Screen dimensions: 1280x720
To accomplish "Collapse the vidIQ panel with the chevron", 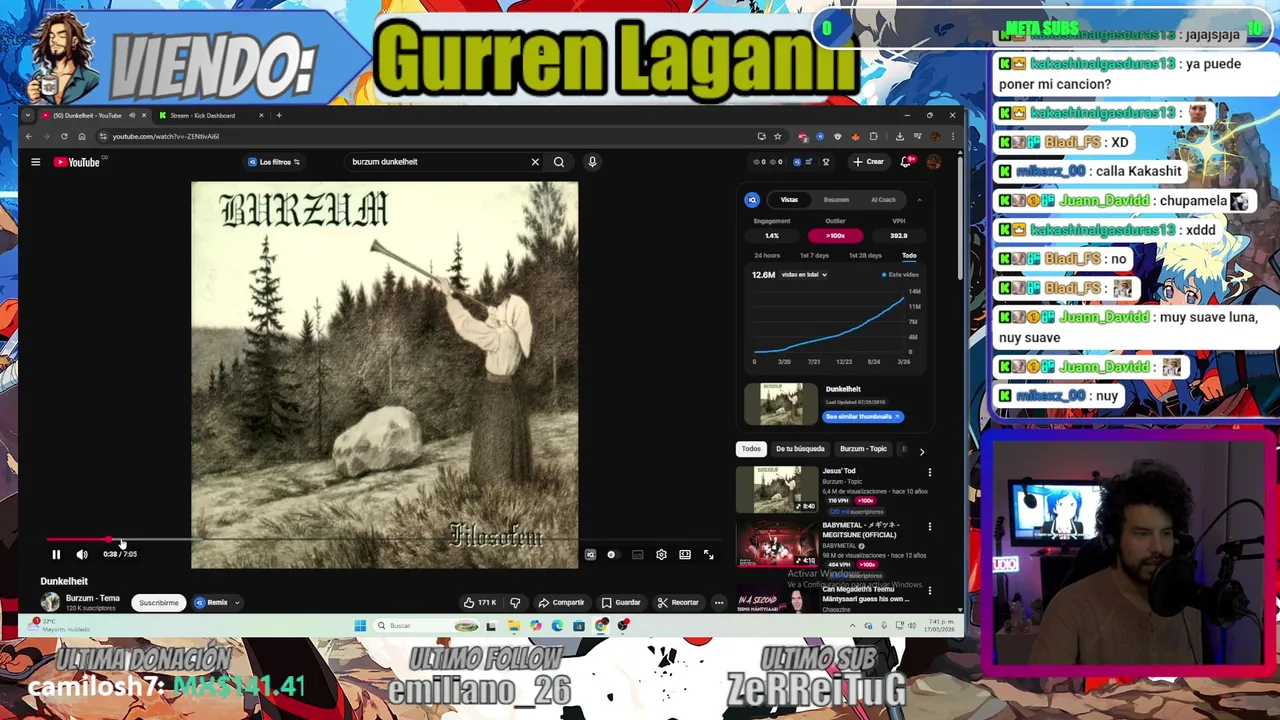I will (x=919, y=200).
